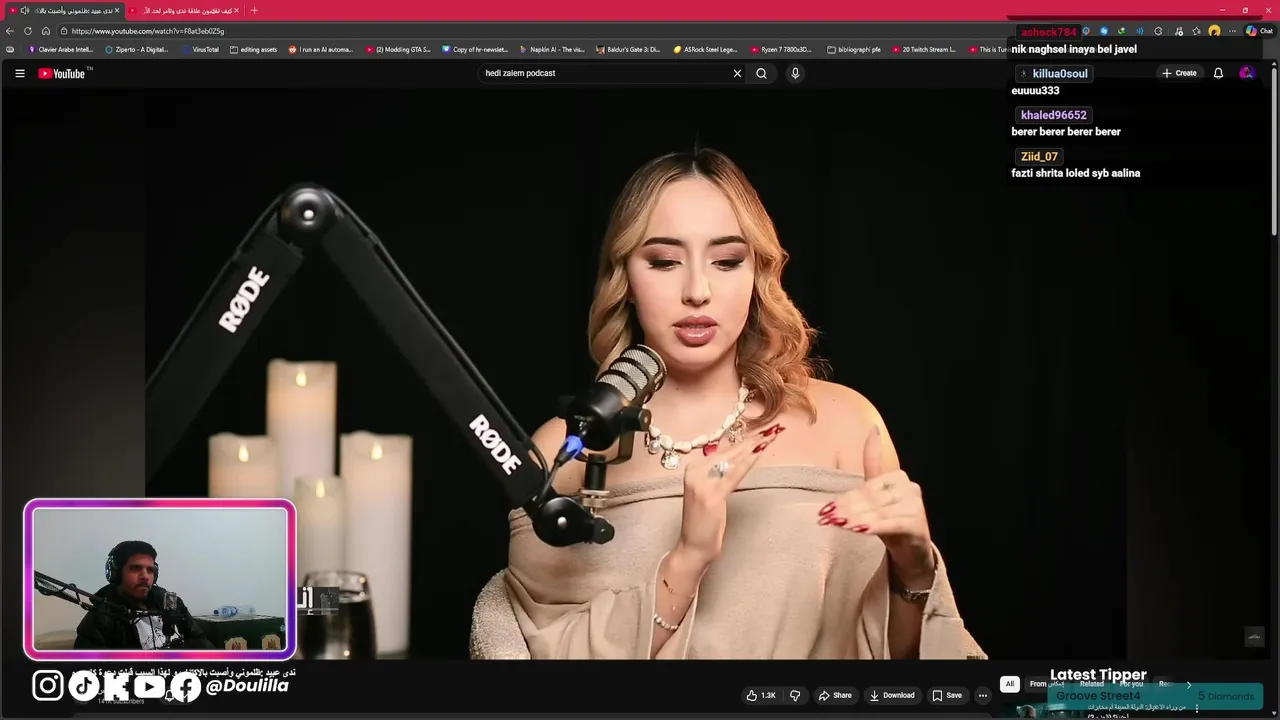Viewport: 1280px width, 720px height.
Task: Select the 'For you' filter chip
Action: [x=1131, y=684]
